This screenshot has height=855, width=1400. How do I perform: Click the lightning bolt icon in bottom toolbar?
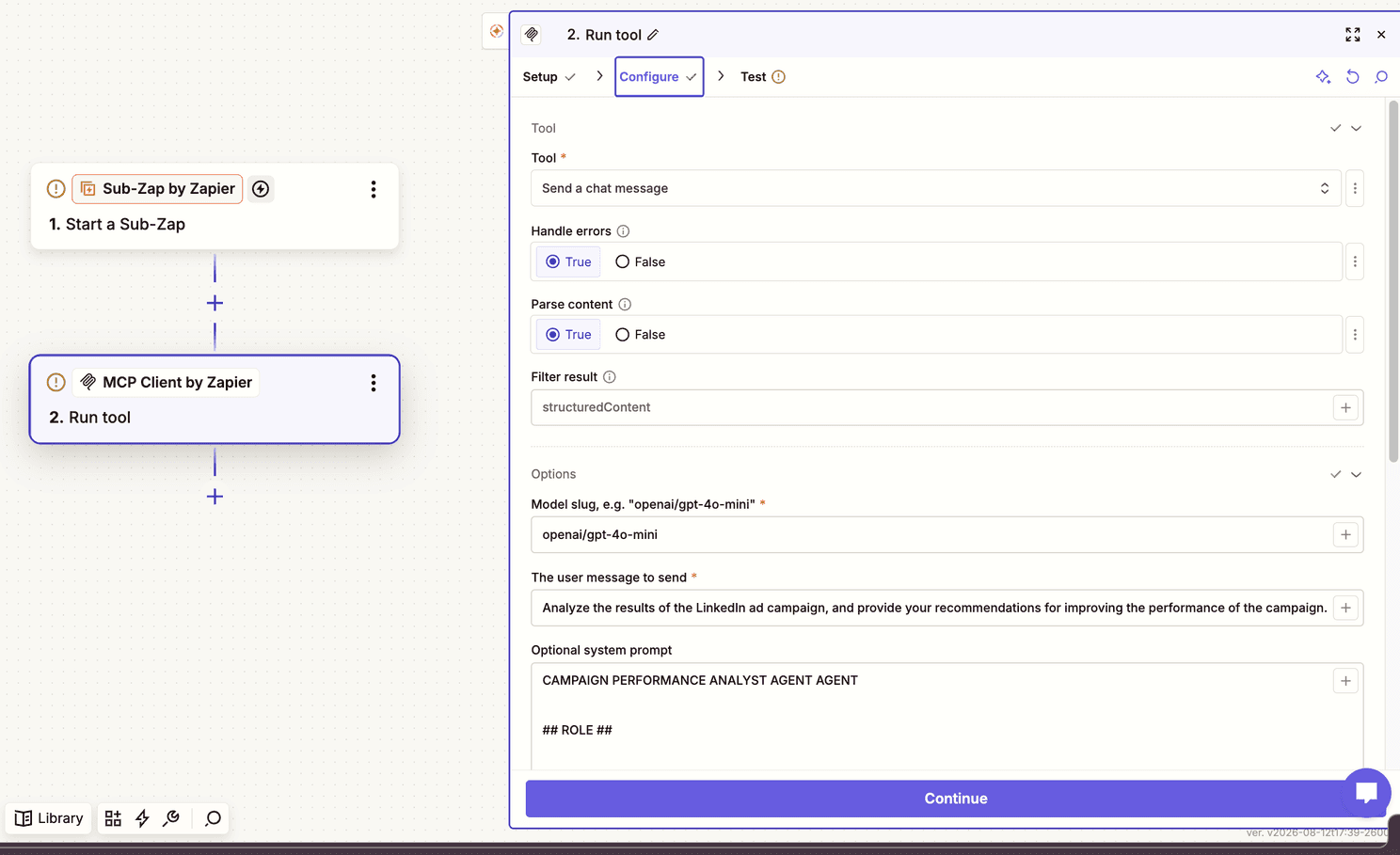tap(142, 818)
